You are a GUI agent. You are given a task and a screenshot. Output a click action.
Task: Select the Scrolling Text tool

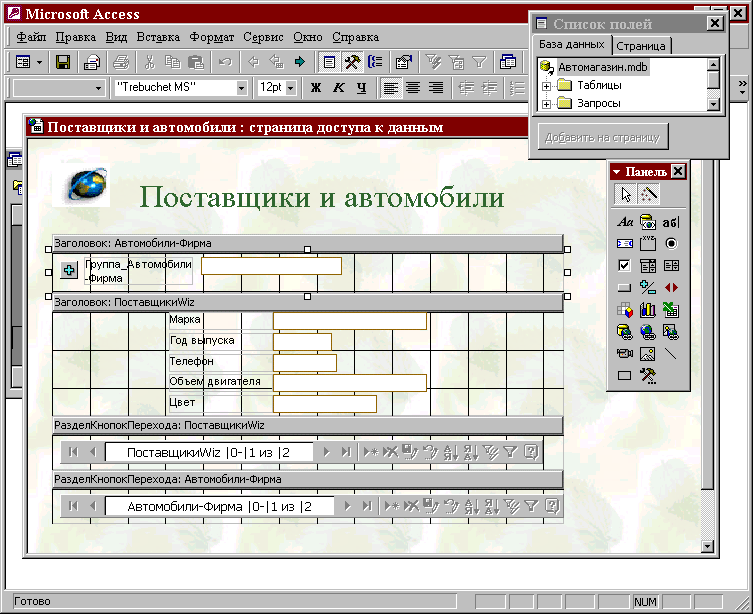coord(624,244)
